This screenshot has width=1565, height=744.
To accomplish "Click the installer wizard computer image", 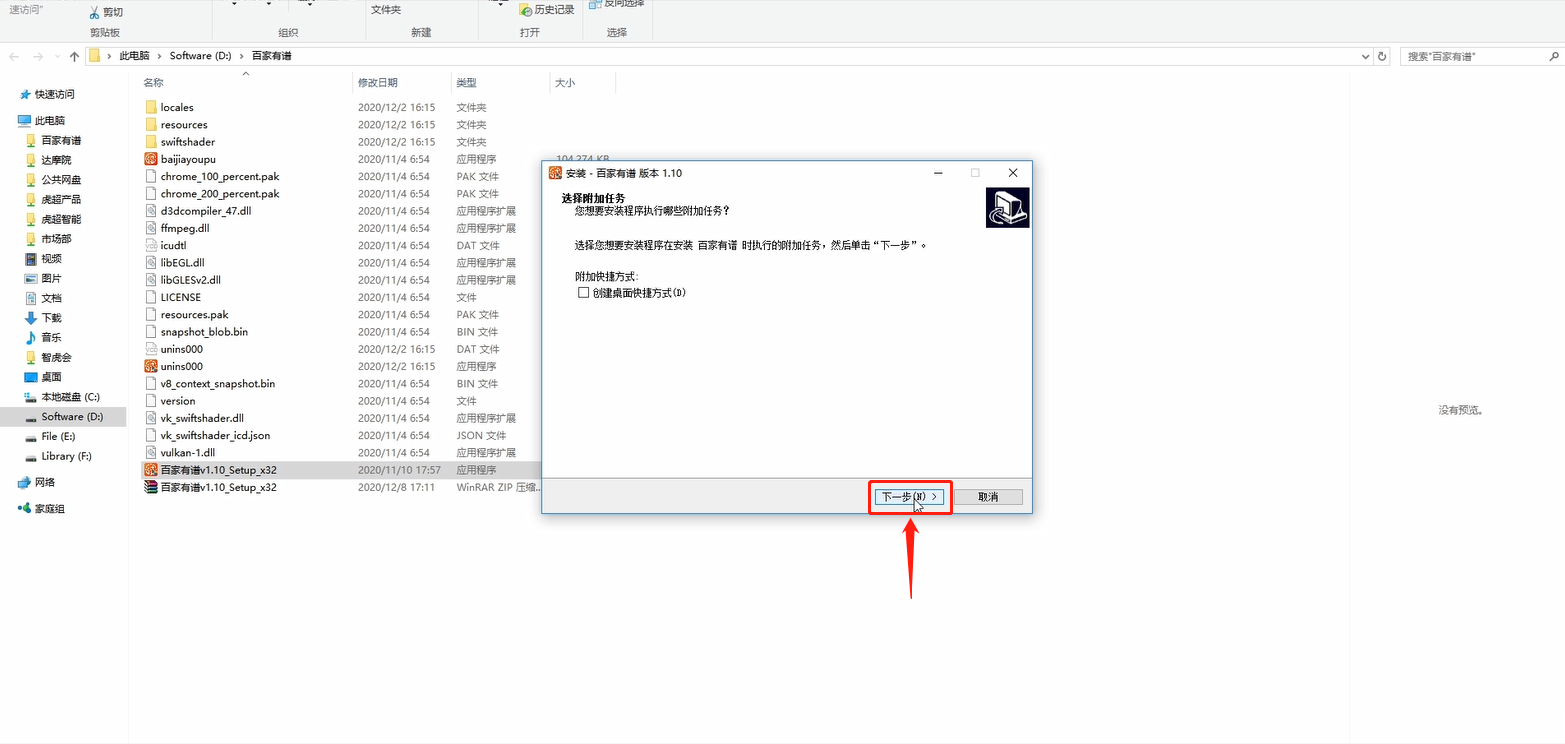I will coord(1007,207).
